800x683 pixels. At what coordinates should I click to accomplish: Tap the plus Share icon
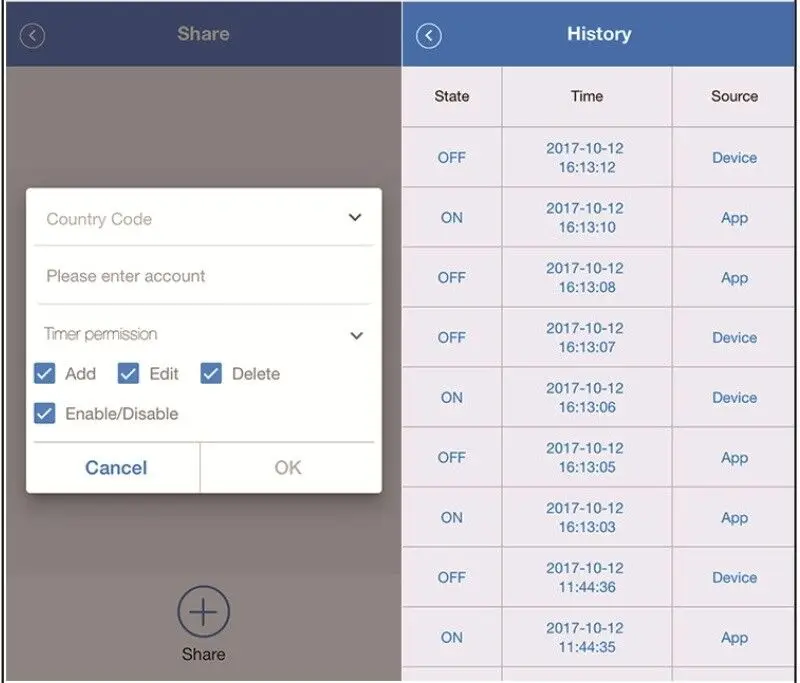coord(204,612)
